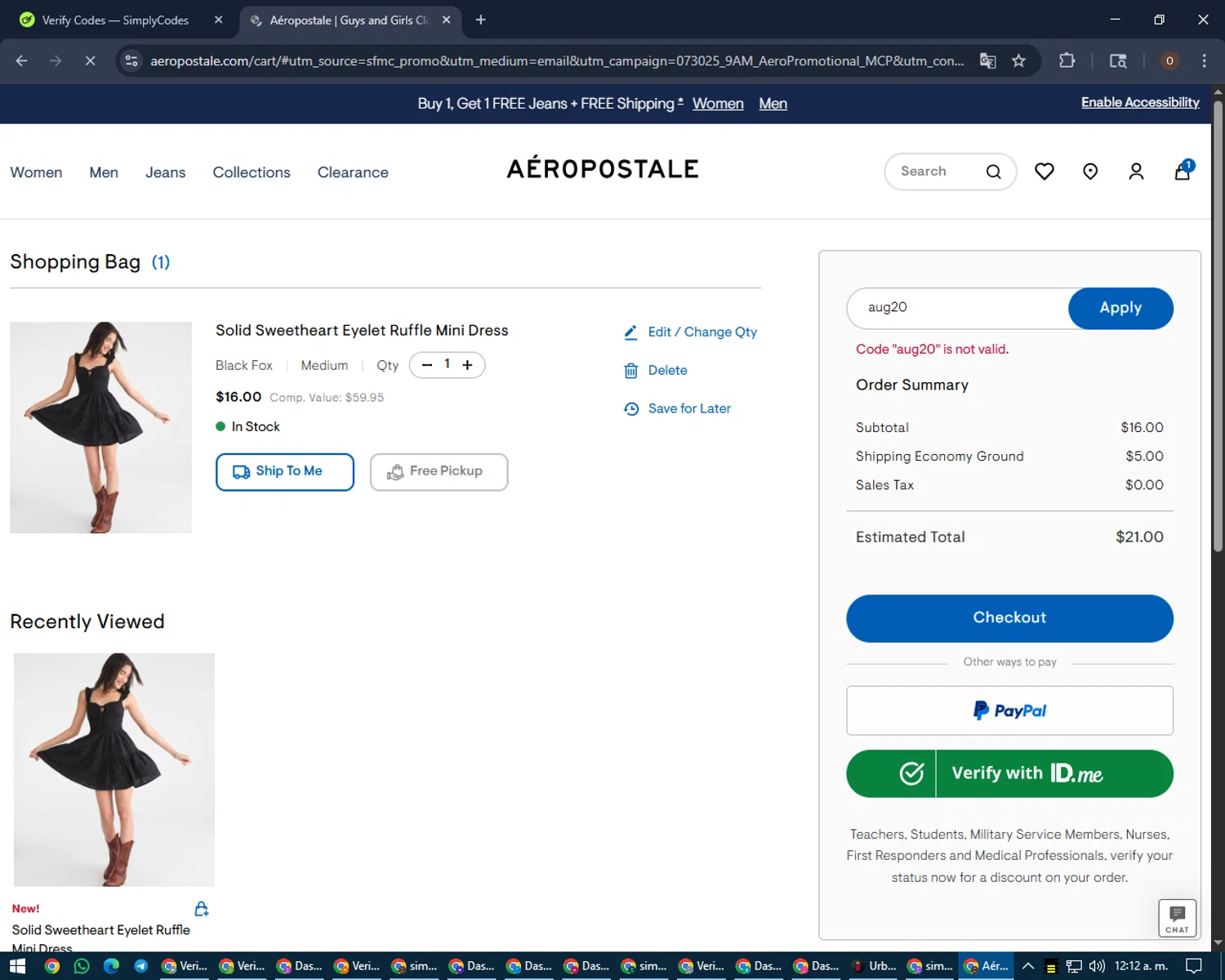Click the promo code input field
1225x980 pixels.
(x=957, y=308)
